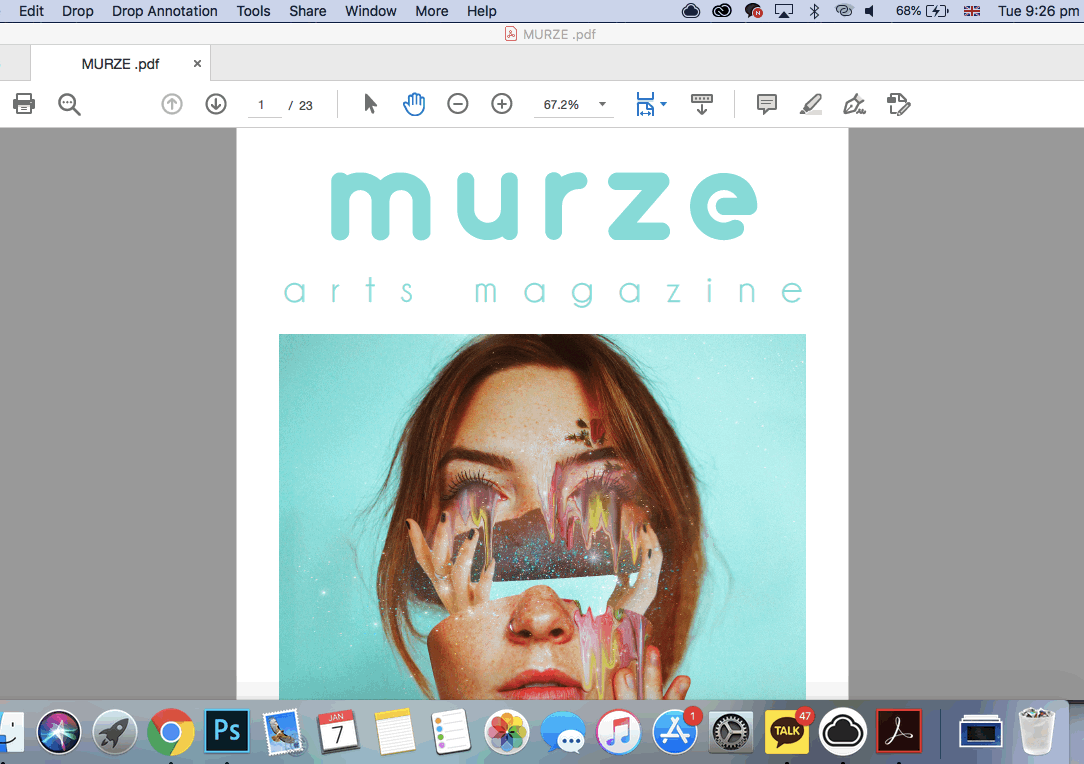
Task: Select the MURZE .pdf document tab
Action: click(120, 64)
